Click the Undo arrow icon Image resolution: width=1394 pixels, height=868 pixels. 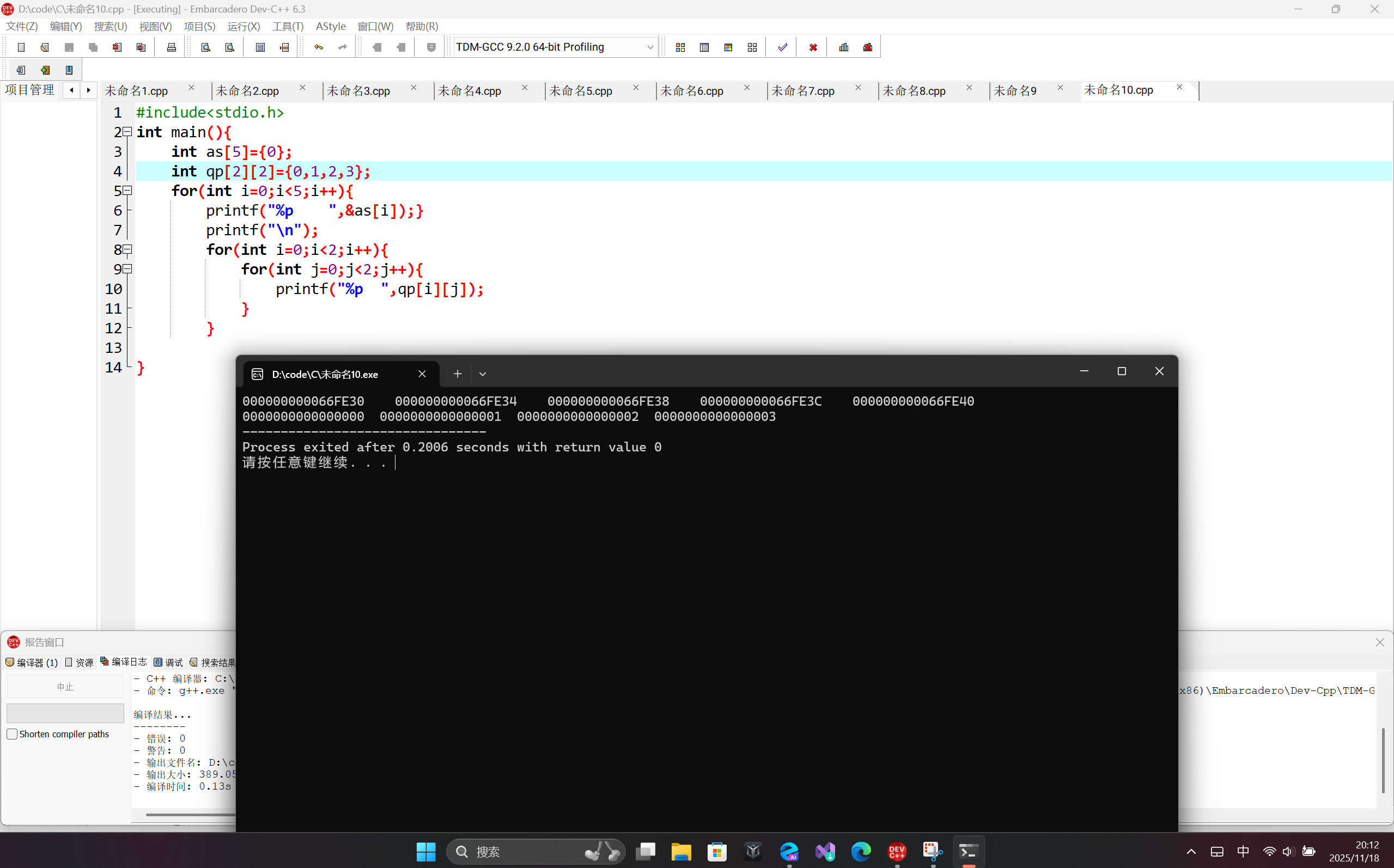point(319,47)
